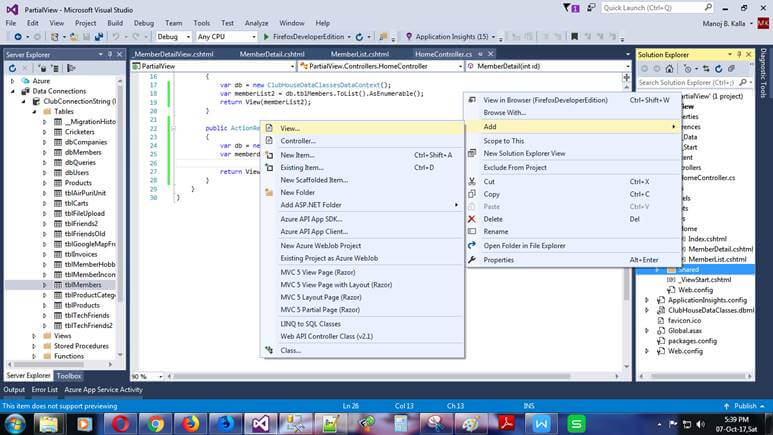The height and width of the screenshot is (435, 773).
Task: Click the Application Insights toolbar icon
Action: coord(409,36)
